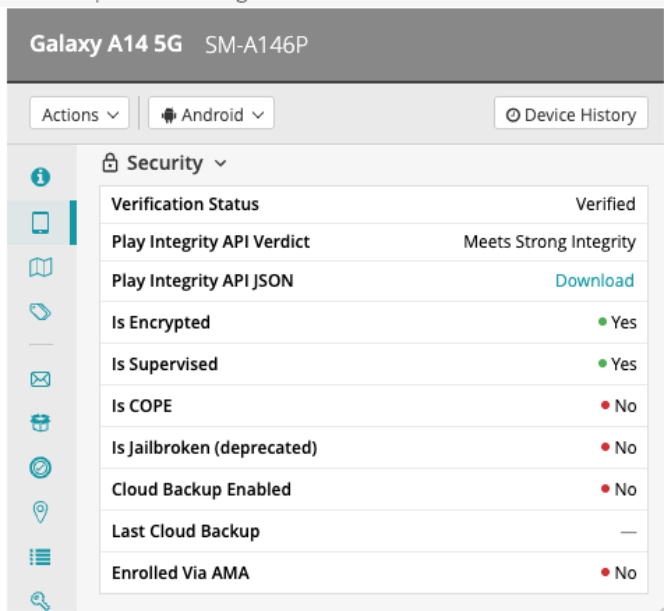This screenshot has width=664, height=611.
Task: Download the Play Integrity API JSON
Action: [594, 281]
